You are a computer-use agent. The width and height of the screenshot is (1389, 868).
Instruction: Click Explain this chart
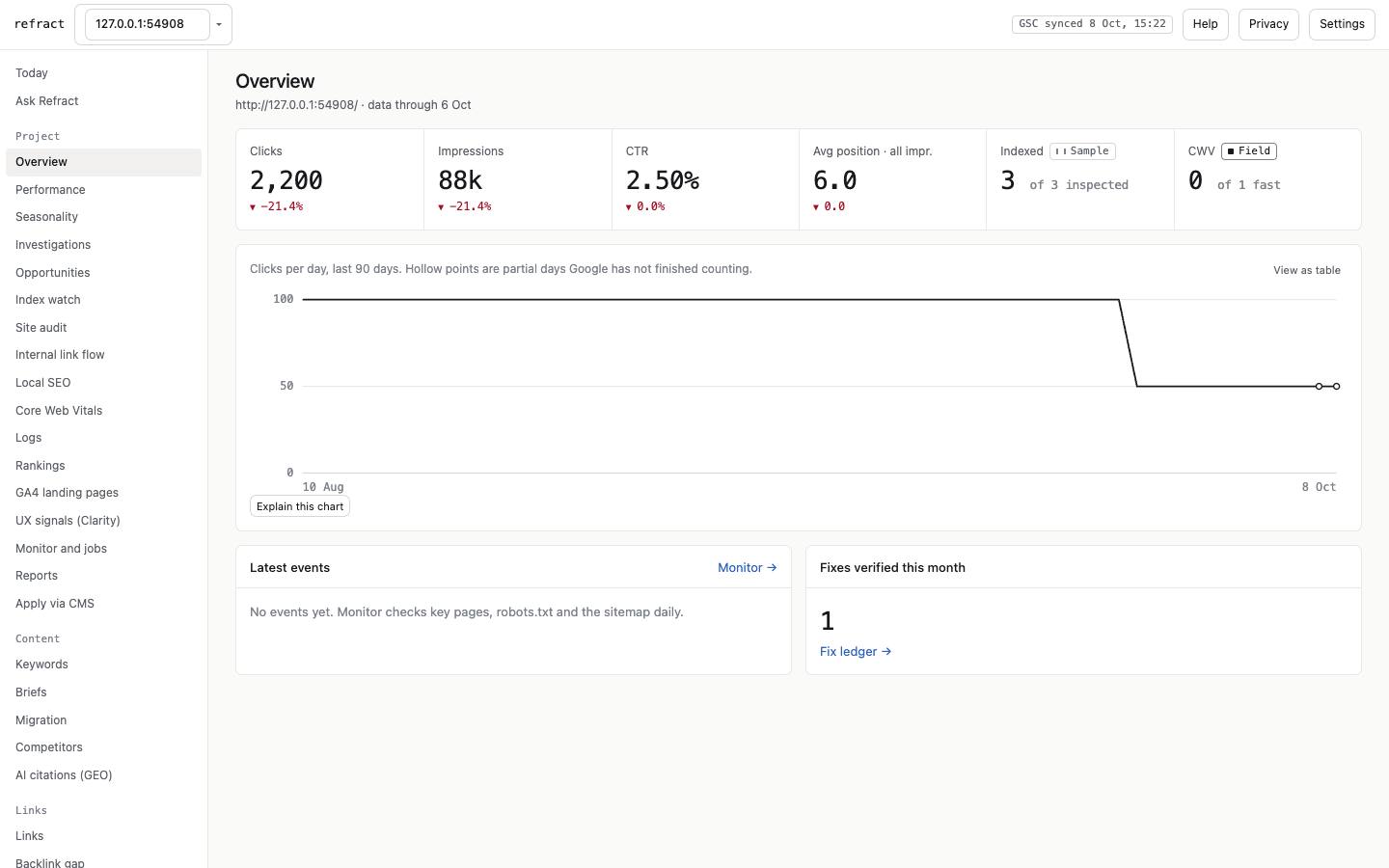[300, 506]
